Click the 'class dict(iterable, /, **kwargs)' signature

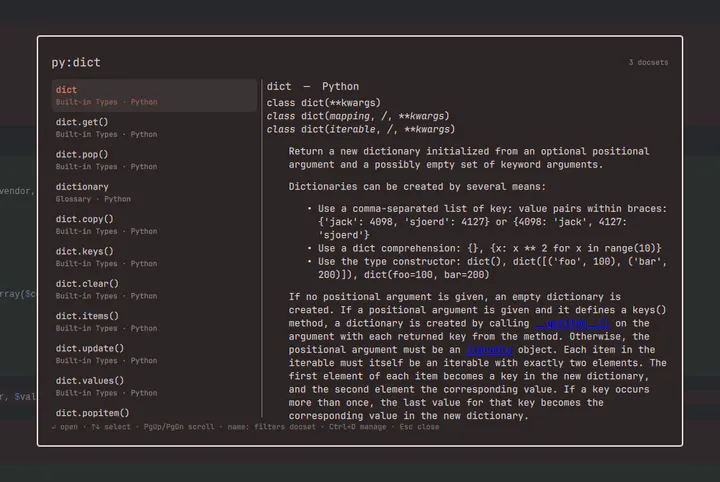(361, 129)
